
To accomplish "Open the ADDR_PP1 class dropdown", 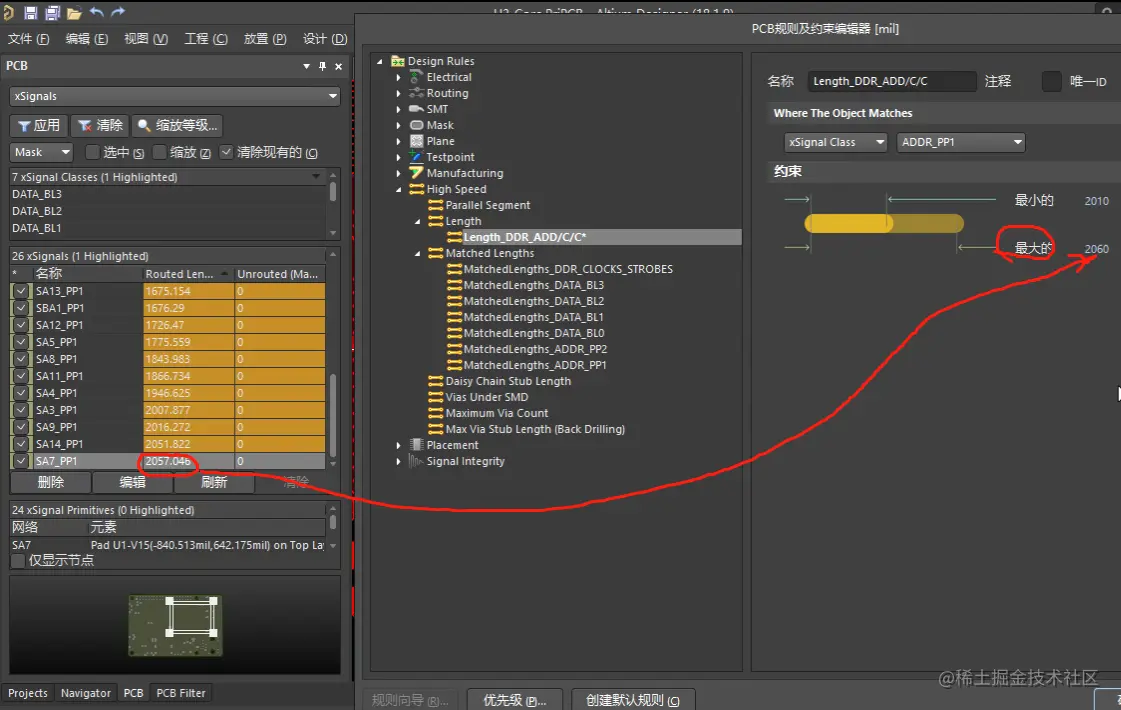I will [961, 142].
